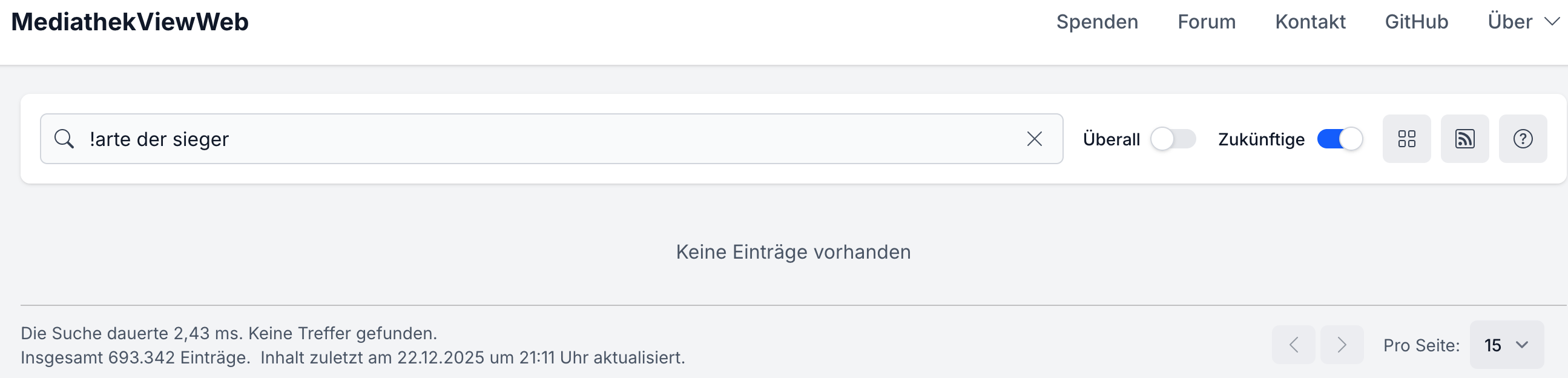1568x378 pixels.
Task: Click the magnifying glass search icon
Action: pos(64,139)
